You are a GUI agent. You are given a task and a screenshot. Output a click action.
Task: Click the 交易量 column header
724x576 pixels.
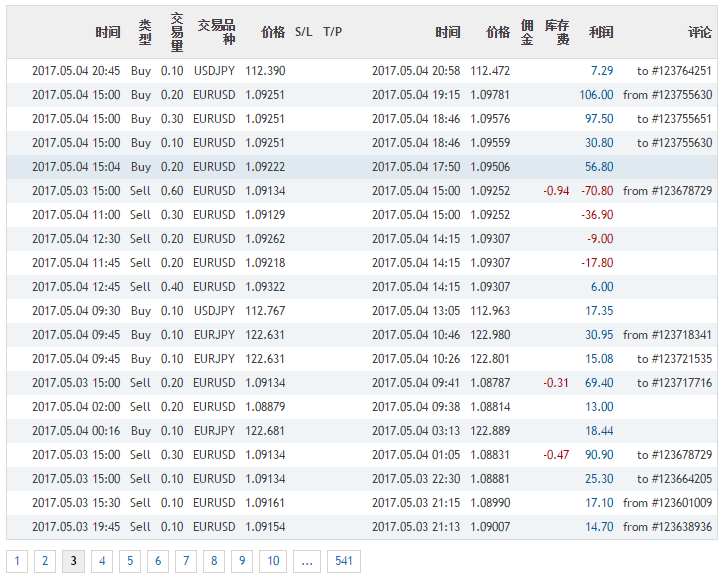[177, 32]
